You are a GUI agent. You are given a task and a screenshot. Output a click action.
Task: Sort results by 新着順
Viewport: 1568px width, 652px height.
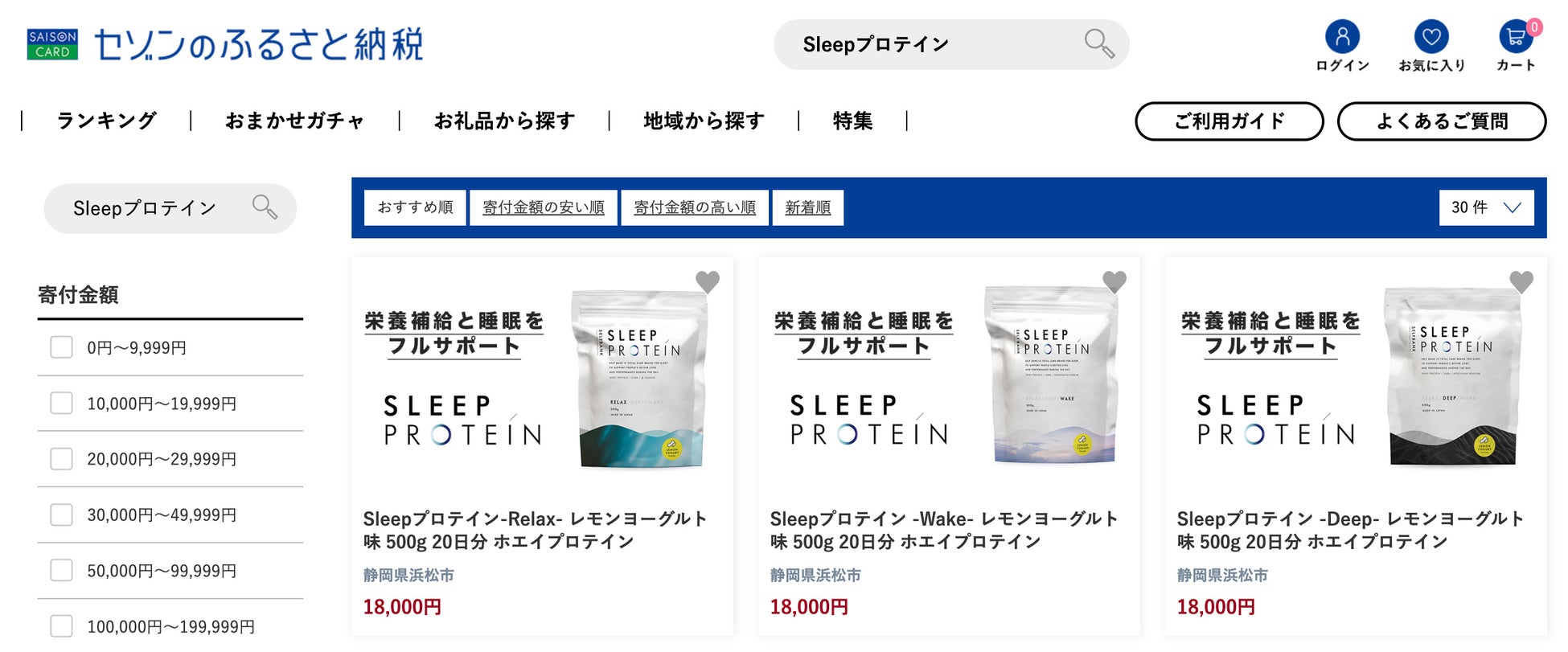[807, 207]
